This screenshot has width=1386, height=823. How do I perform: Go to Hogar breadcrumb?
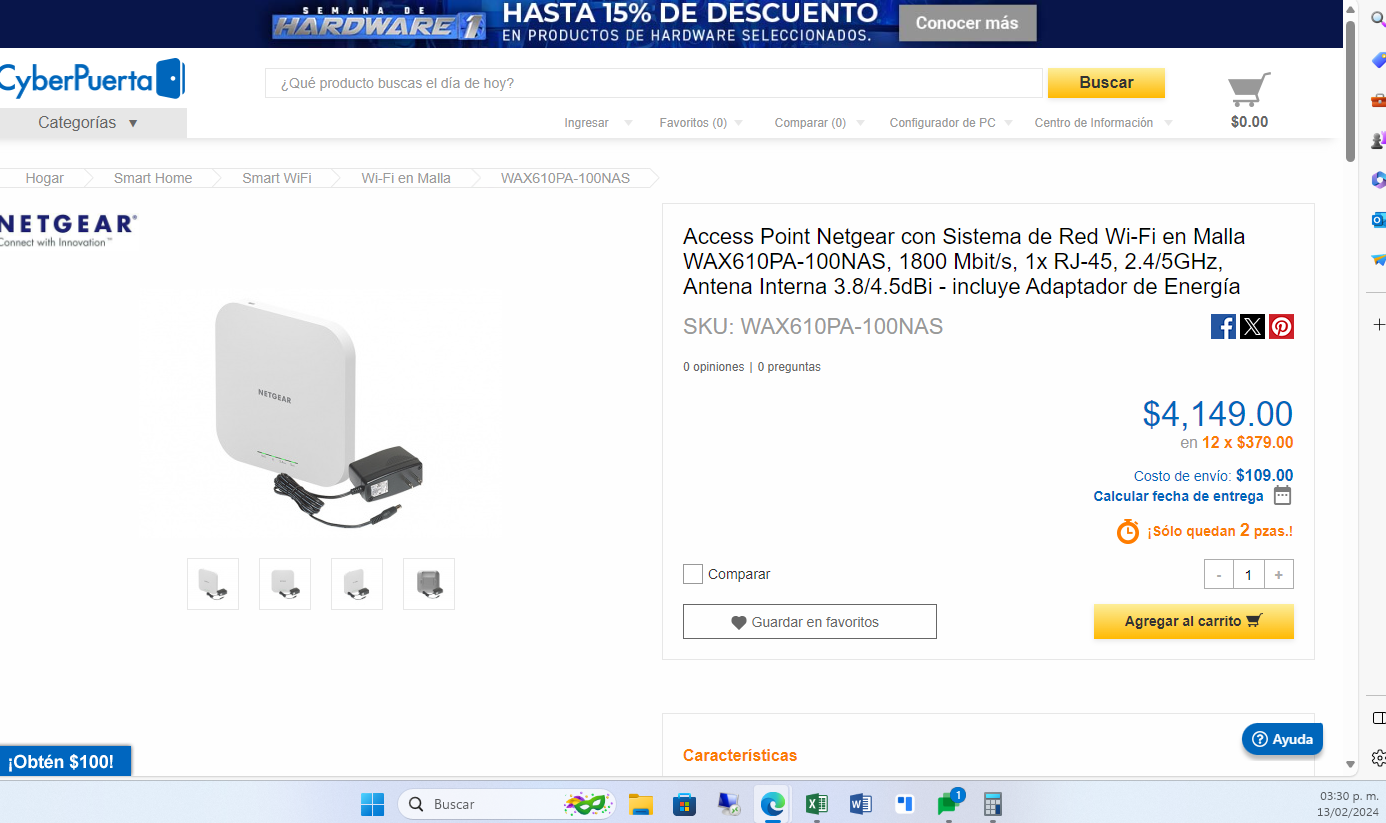tap(44, 178)
